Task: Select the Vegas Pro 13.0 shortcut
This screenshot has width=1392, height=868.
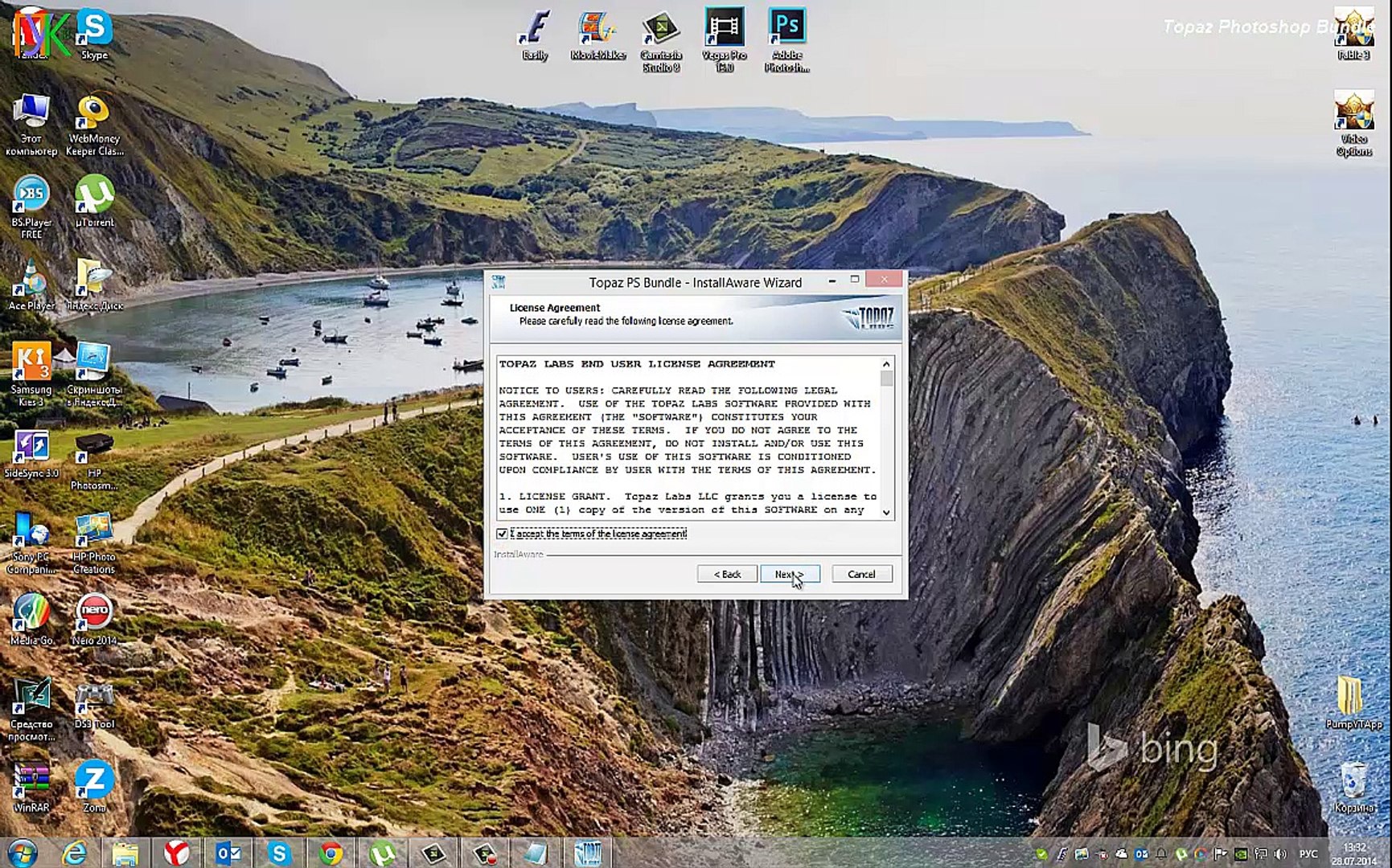Action: (x=725, y=40)
